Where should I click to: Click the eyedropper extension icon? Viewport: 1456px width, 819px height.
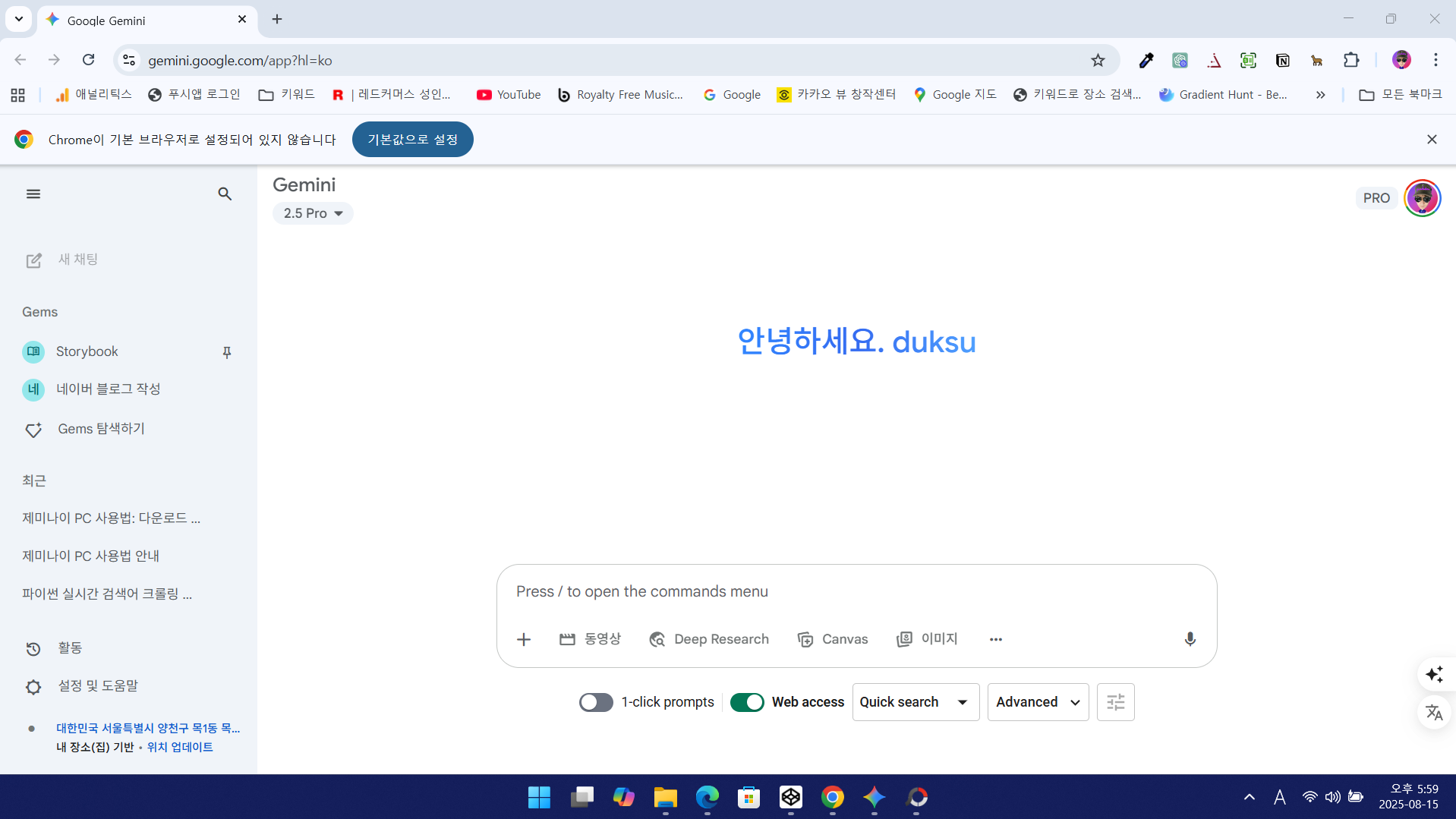tap(1146, 60)
